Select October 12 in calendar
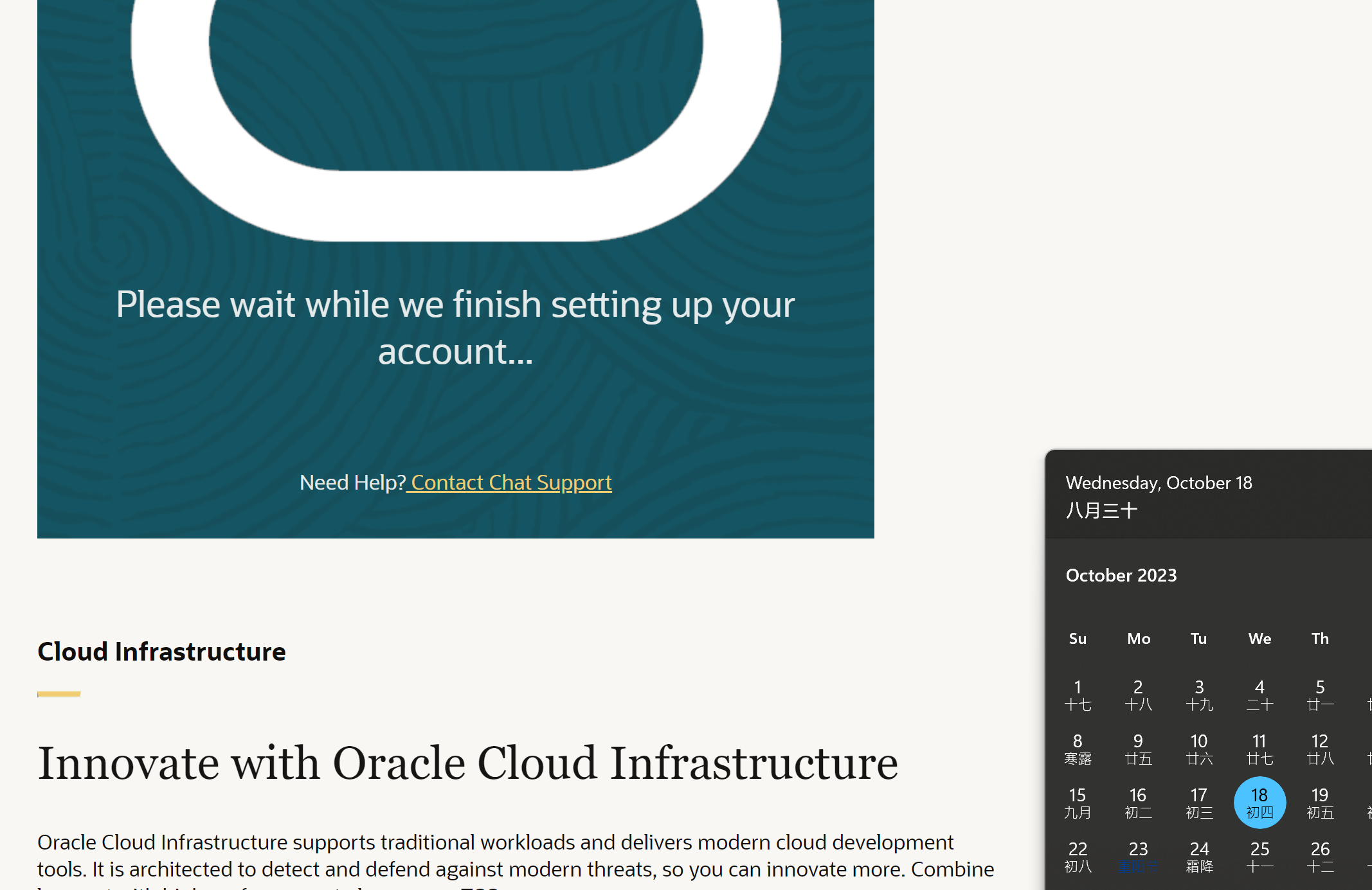The image size is (1372, 890). tap(1319, 749)
